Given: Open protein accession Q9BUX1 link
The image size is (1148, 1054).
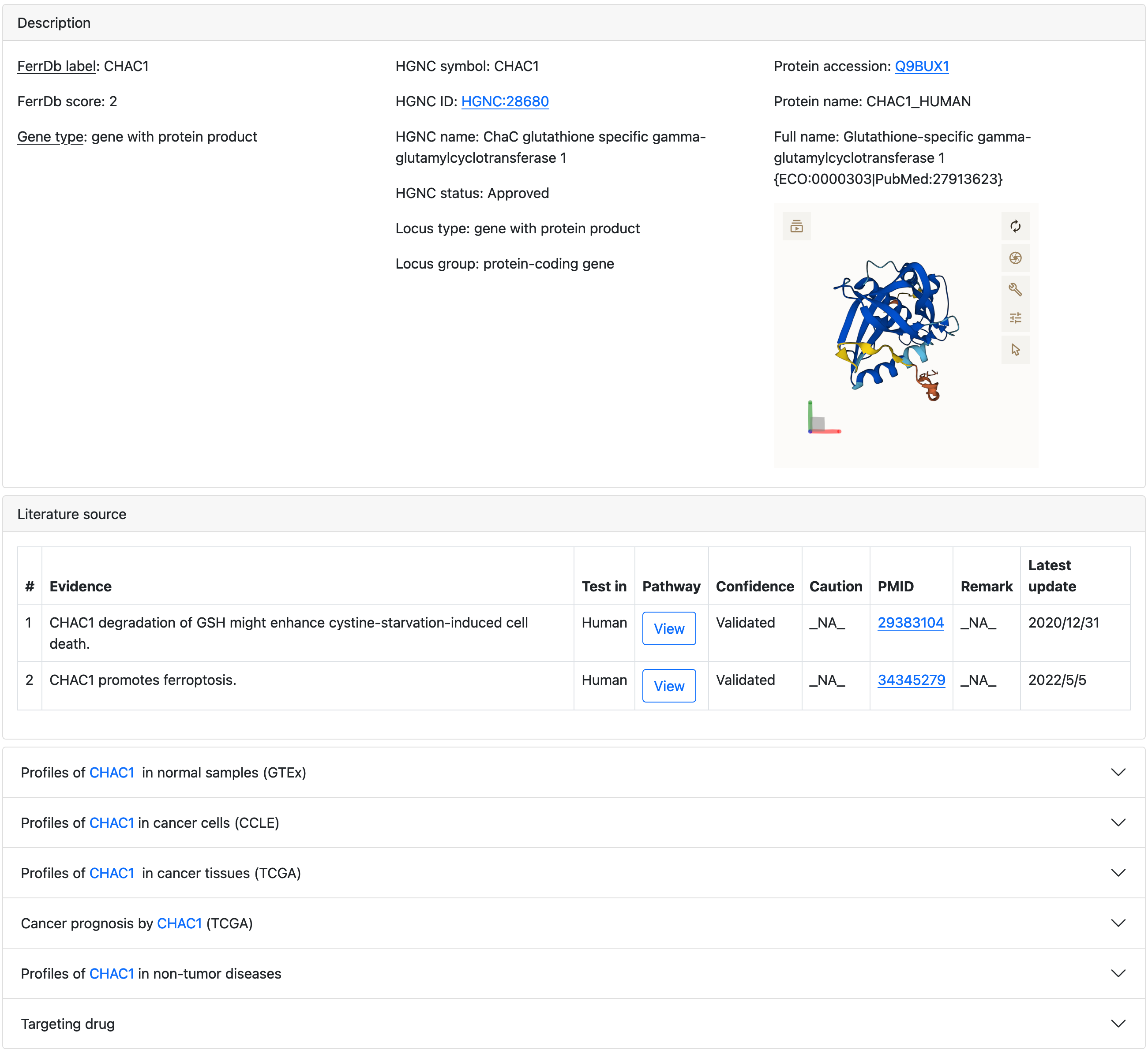Looking at the screenshot, I should (x=922, y=66).
